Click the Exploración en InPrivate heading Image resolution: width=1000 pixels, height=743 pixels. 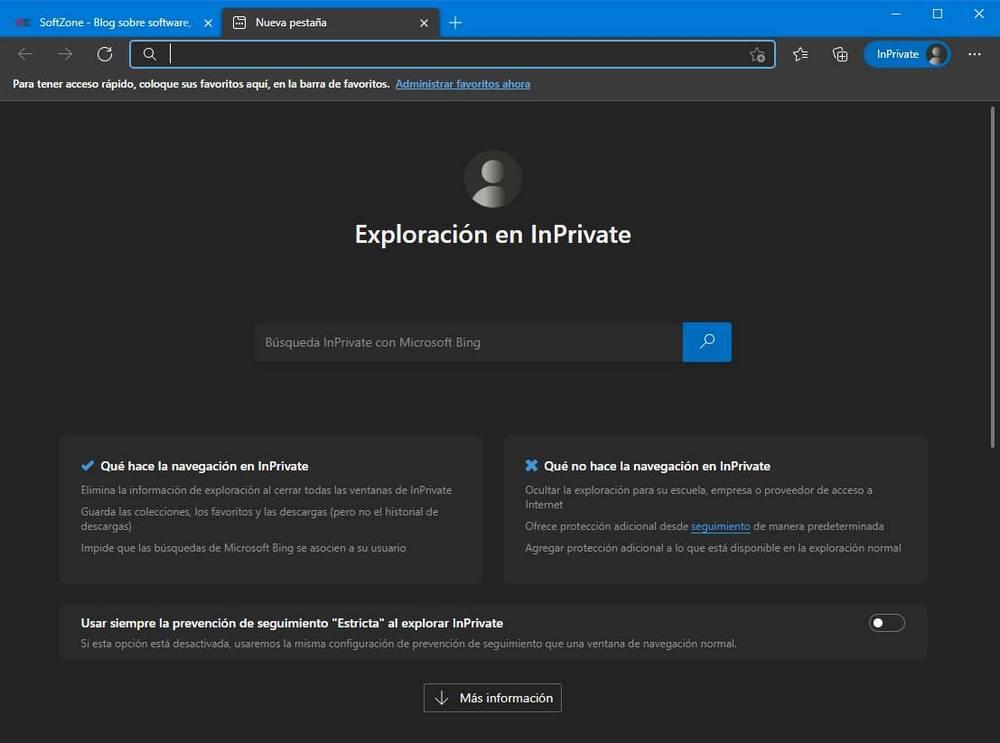pos(493,234)
